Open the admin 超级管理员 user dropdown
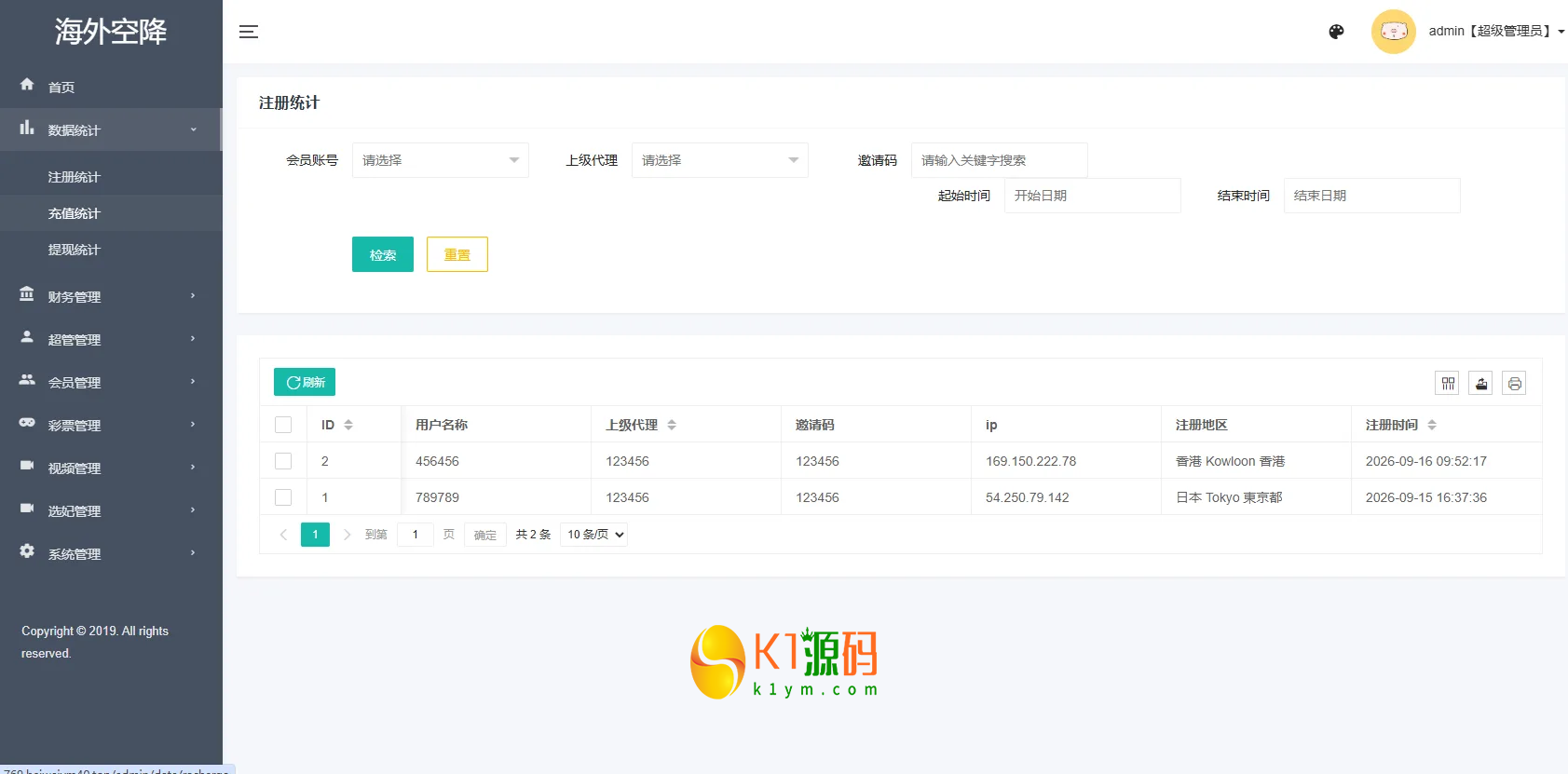 [1496, 31]
